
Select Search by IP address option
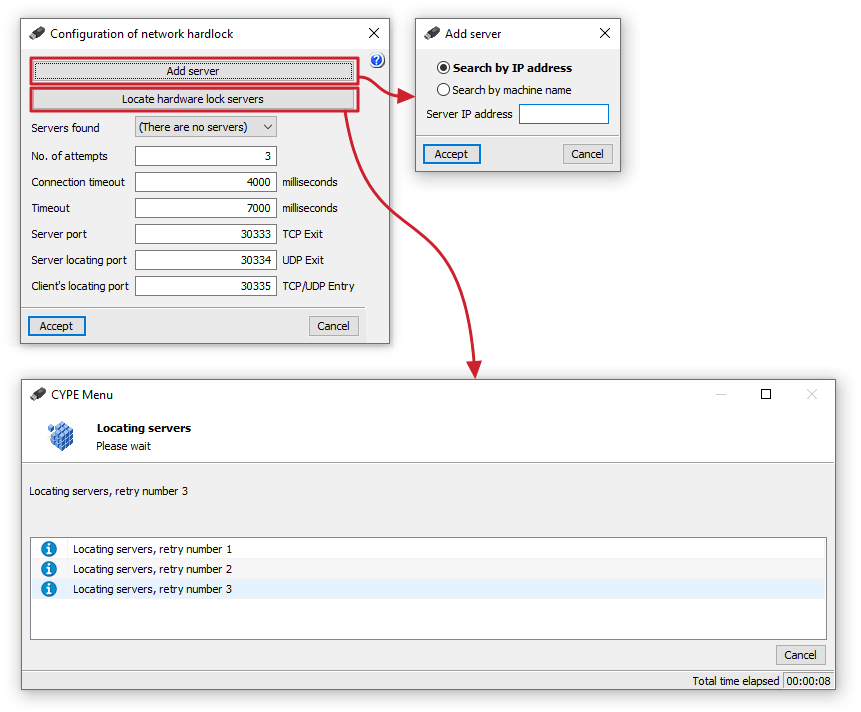pos(505,68)
